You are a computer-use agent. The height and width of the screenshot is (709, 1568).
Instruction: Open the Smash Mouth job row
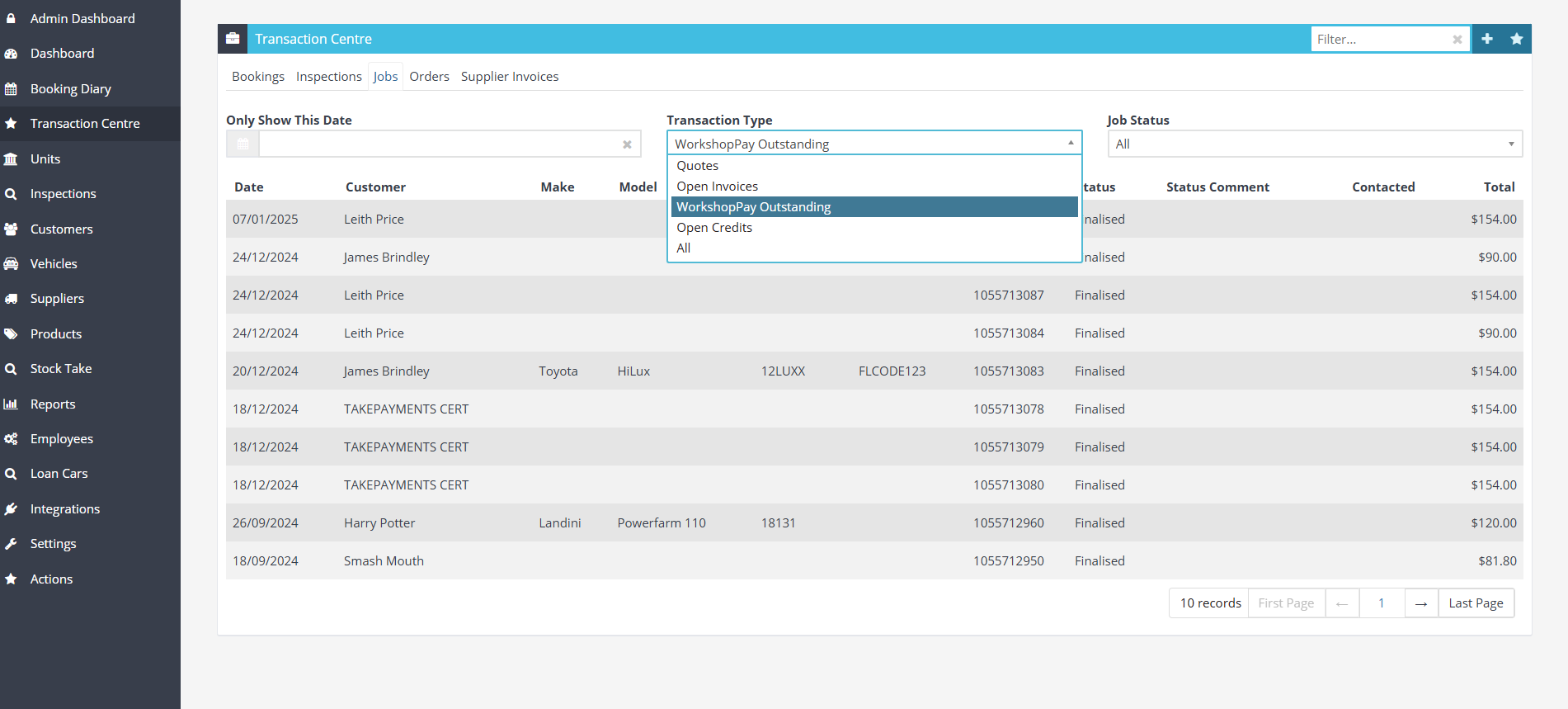point(874,561)
